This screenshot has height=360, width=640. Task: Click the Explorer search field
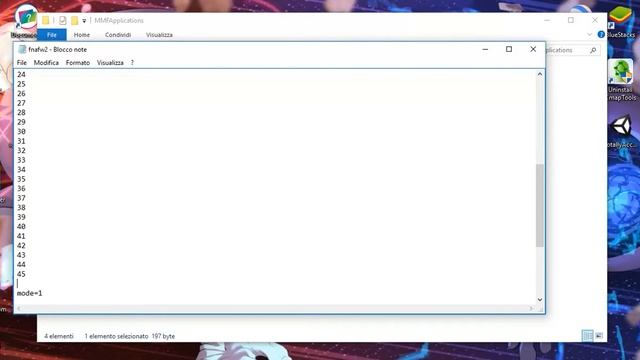(x=572, y=50)
